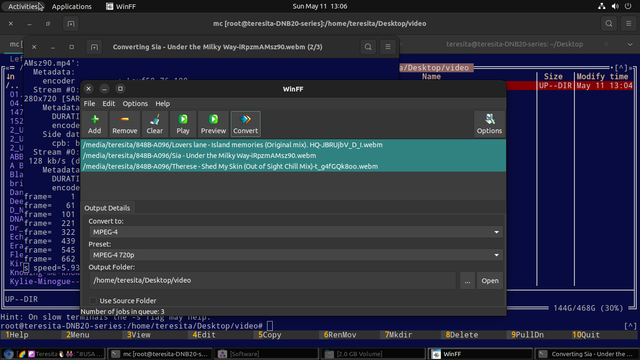
Task: Click the search icon in the mc terminal header
Action: pos(609,24)
